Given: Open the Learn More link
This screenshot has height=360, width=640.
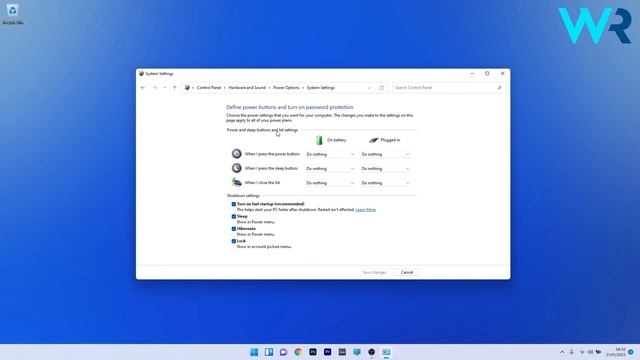Looking at the screenshot, I should coord(366,210).
